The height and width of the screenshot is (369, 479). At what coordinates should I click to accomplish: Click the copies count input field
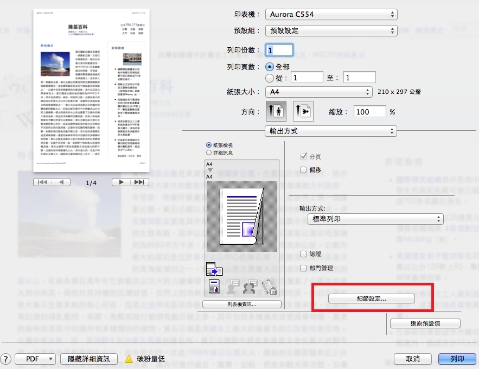pyautogui.click(x=279, y=50)
